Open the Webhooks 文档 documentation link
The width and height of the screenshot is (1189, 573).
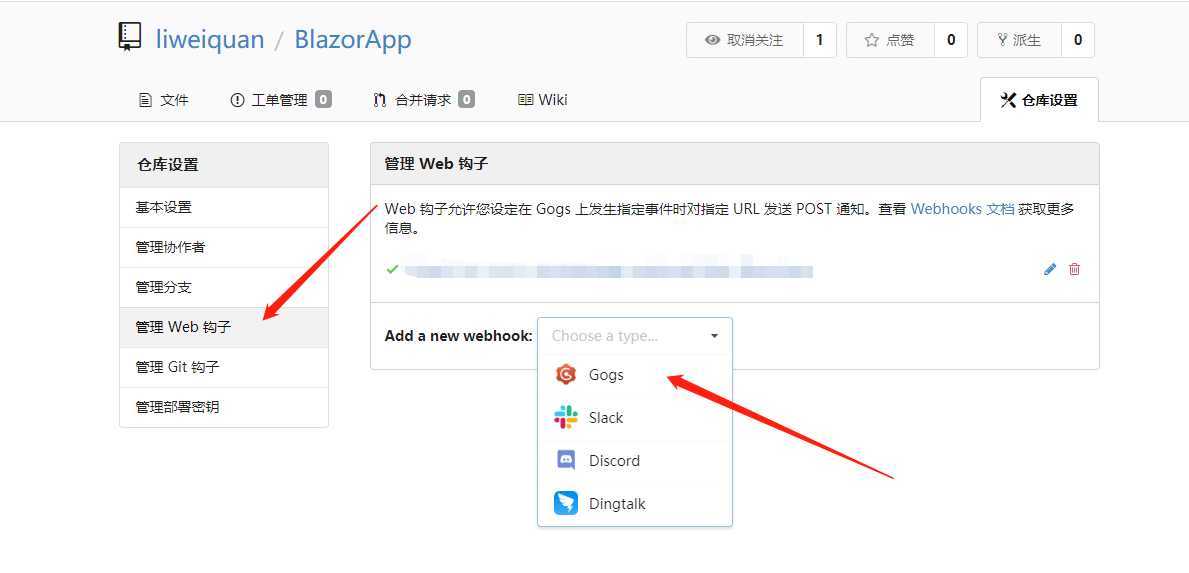962,209
